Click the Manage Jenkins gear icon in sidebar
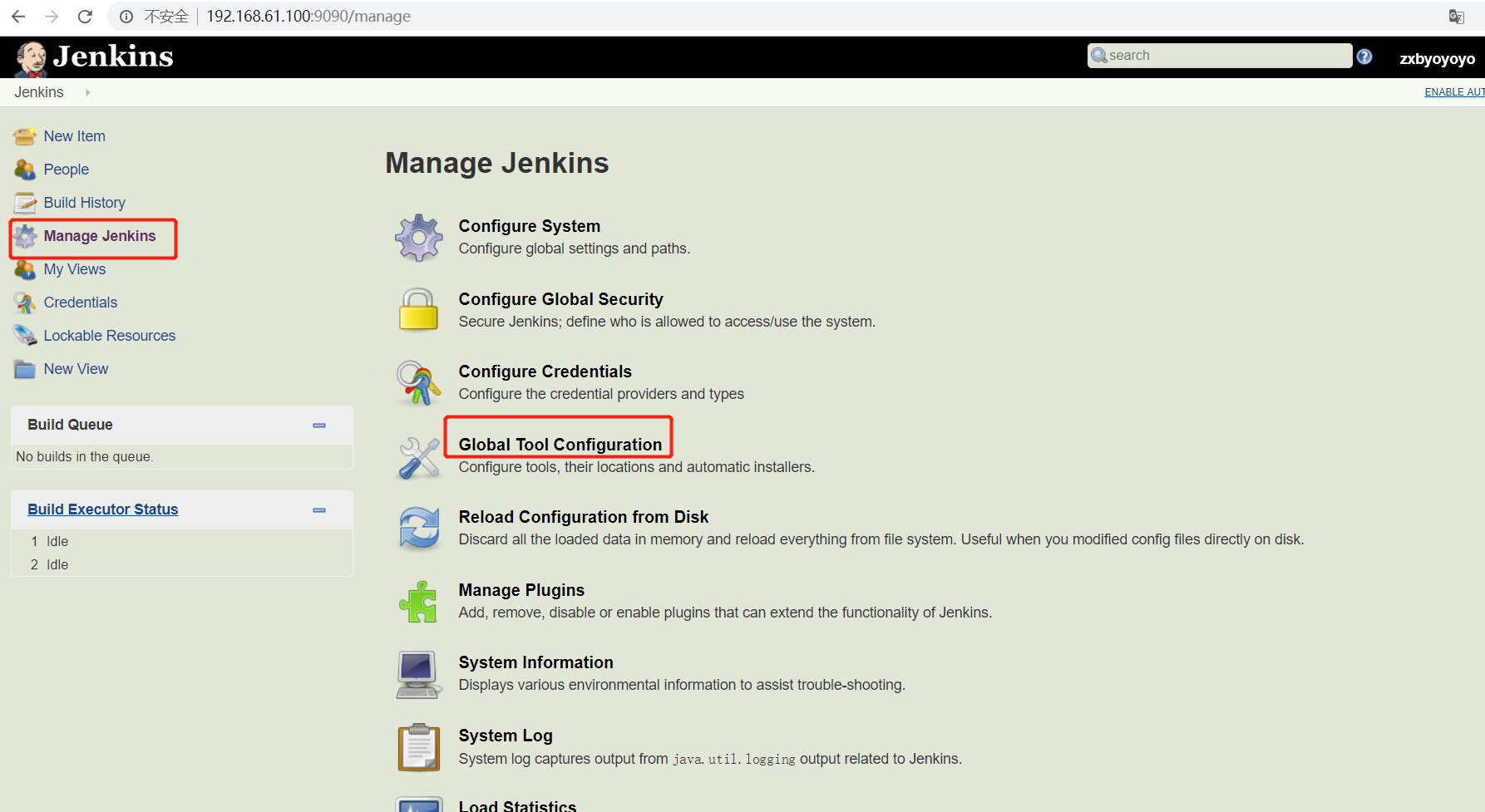 pos(25,236)
